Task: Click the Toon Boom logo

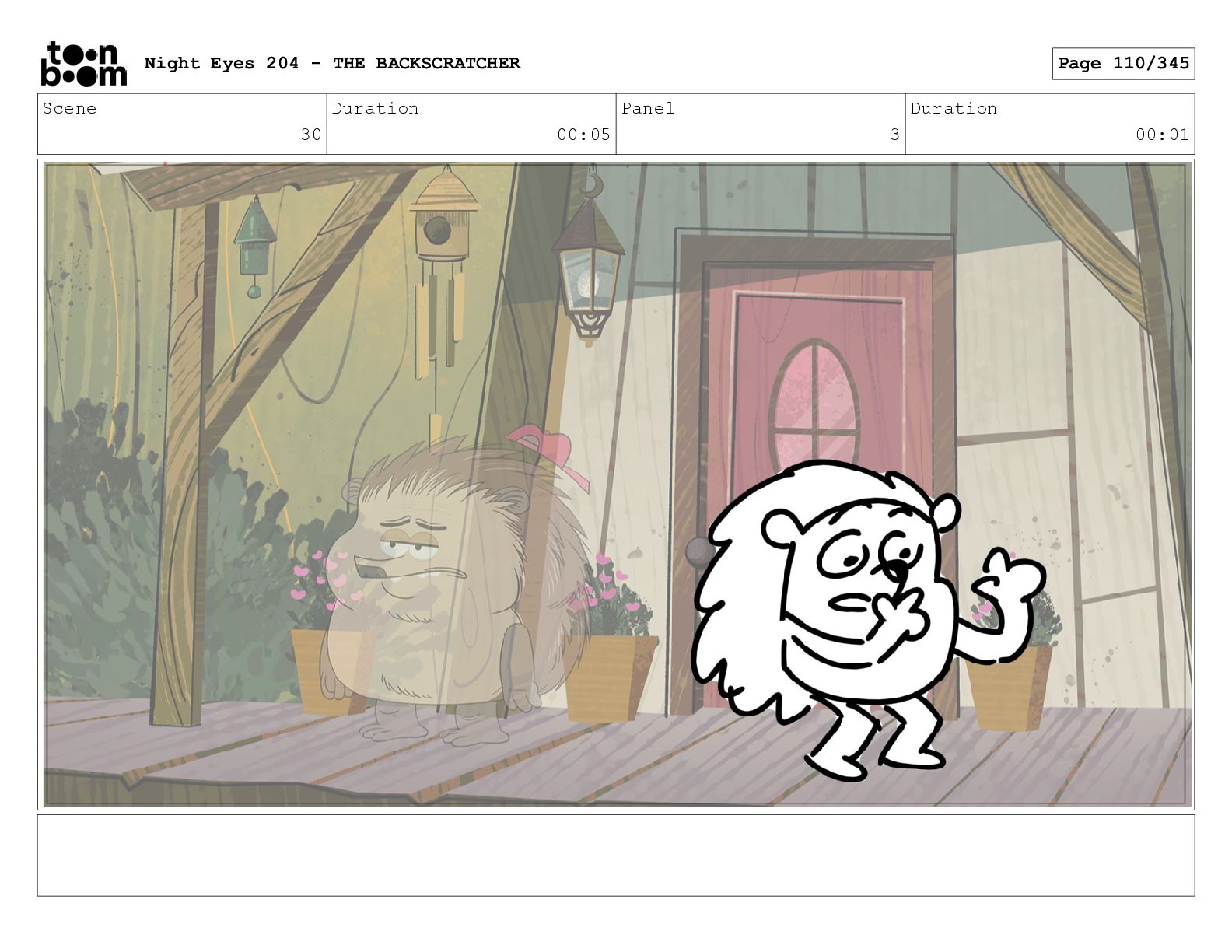Action: 83,64
